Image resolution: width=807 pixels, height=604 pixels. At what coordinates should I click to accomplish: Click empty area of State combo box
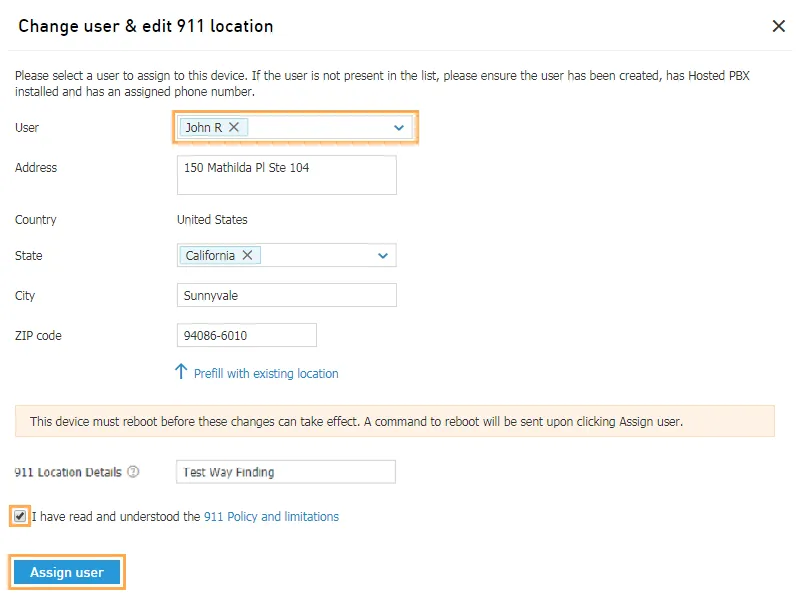coord(318,255)
